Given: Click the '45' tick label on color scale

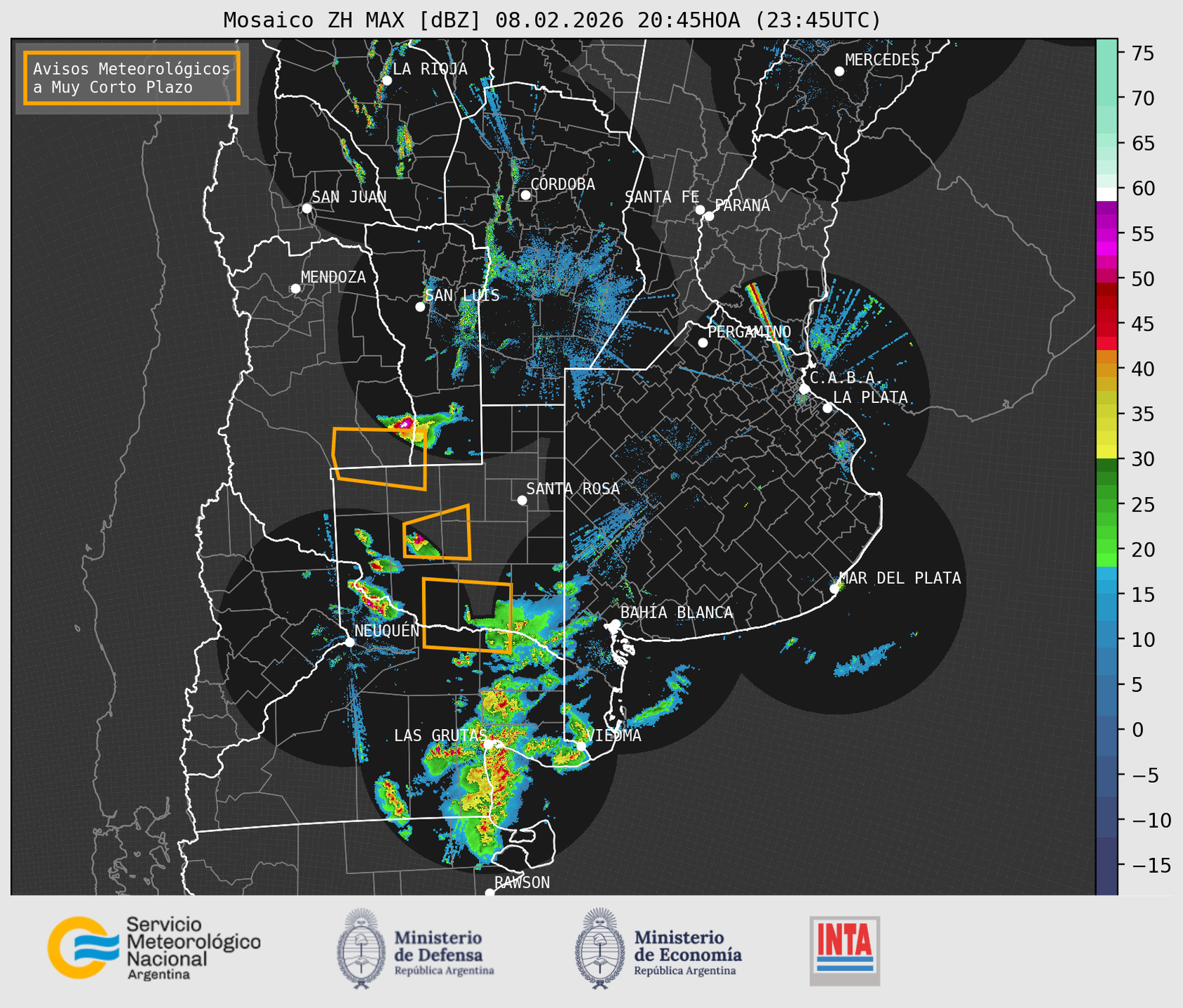Looking at the screenshot, I should pos(1142,324).
